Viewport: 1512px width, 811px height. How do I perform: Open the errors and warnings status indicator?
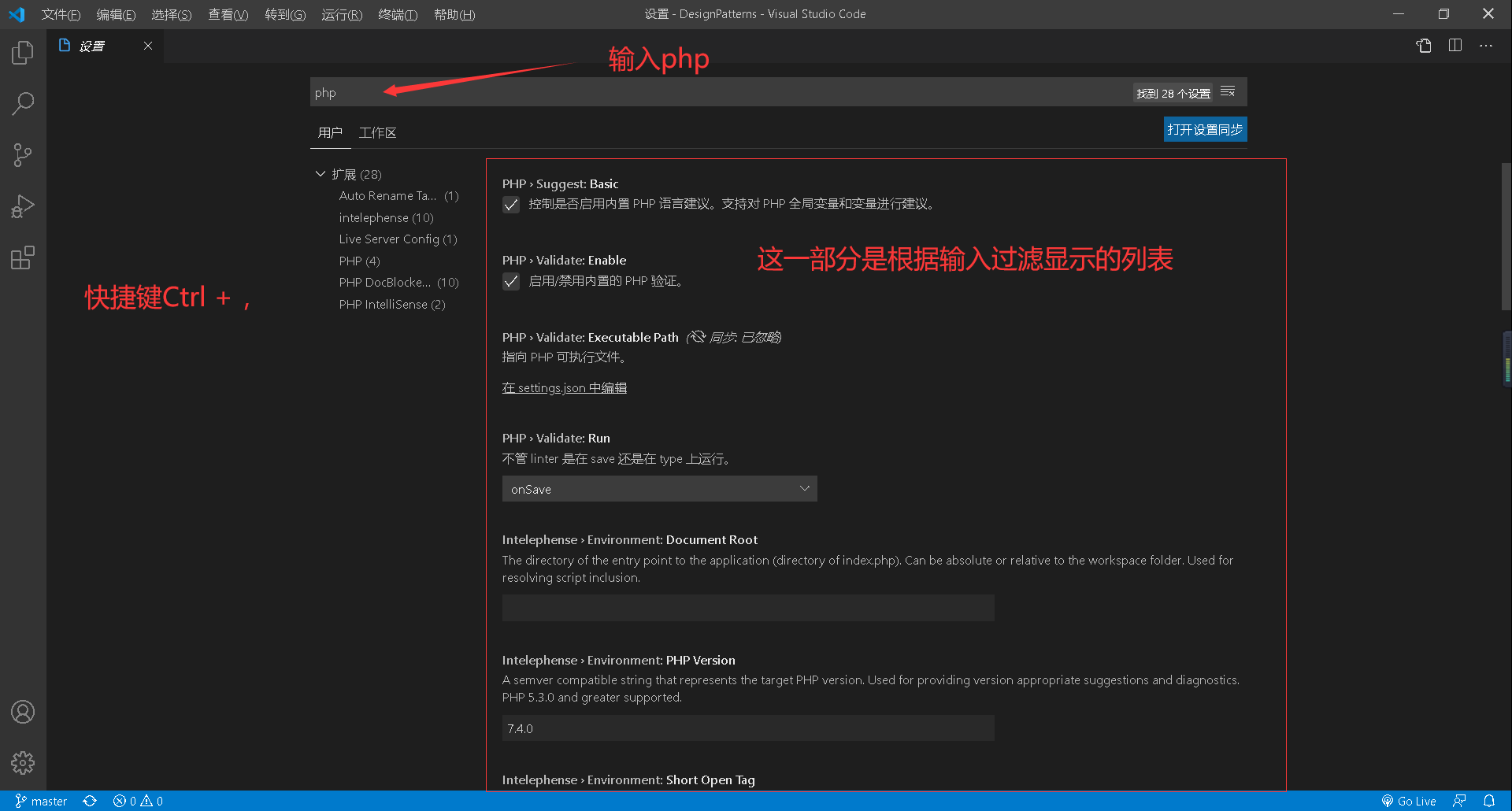[x=138, y=801]
